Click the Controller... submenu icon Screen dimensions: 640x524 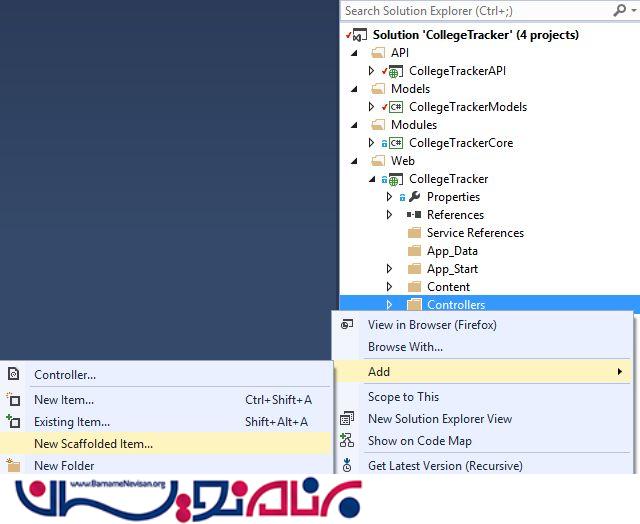tap(13, 374)
